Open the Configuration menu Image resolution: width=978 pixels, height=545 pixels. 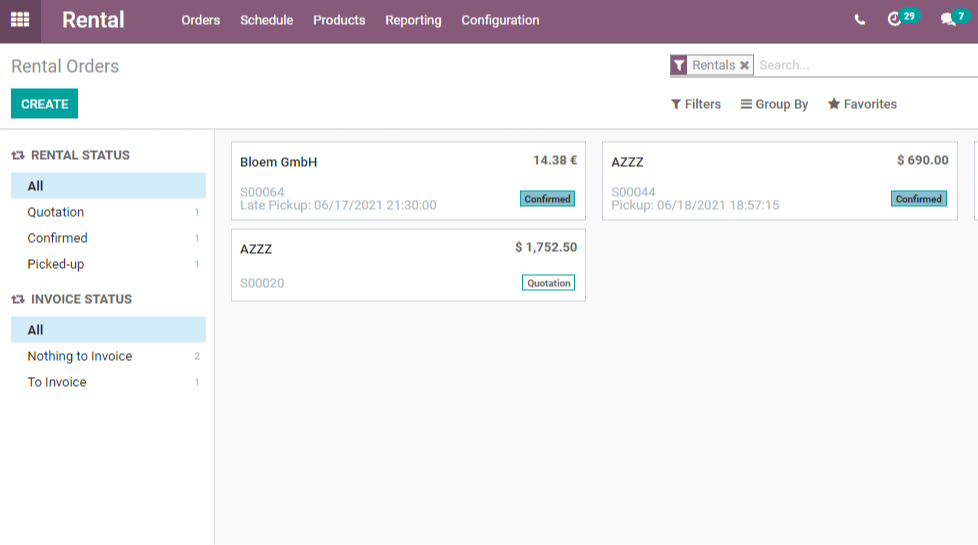pos(500,20)
